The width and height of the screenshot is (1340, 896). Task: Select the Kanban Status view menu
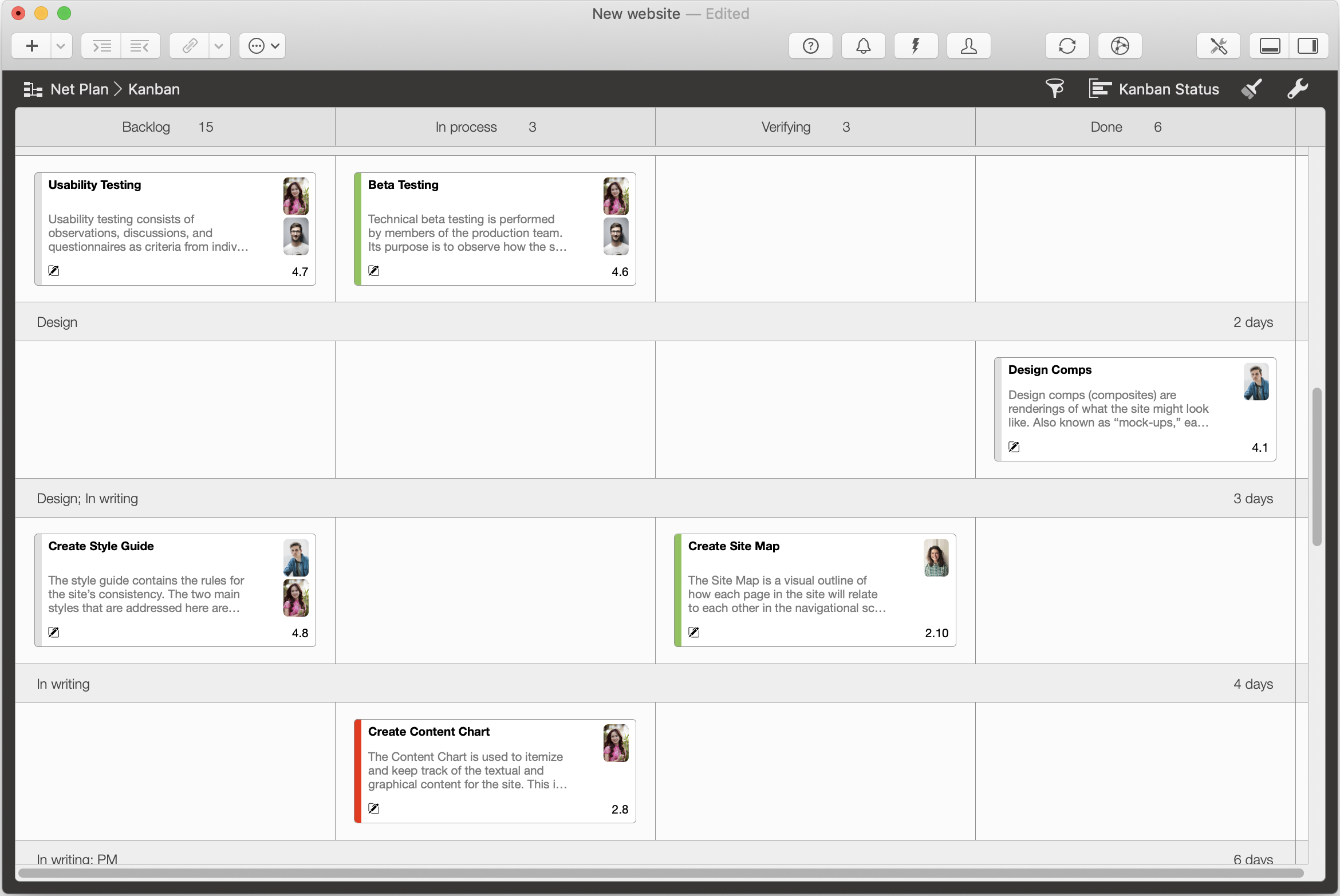point(1154,89)
